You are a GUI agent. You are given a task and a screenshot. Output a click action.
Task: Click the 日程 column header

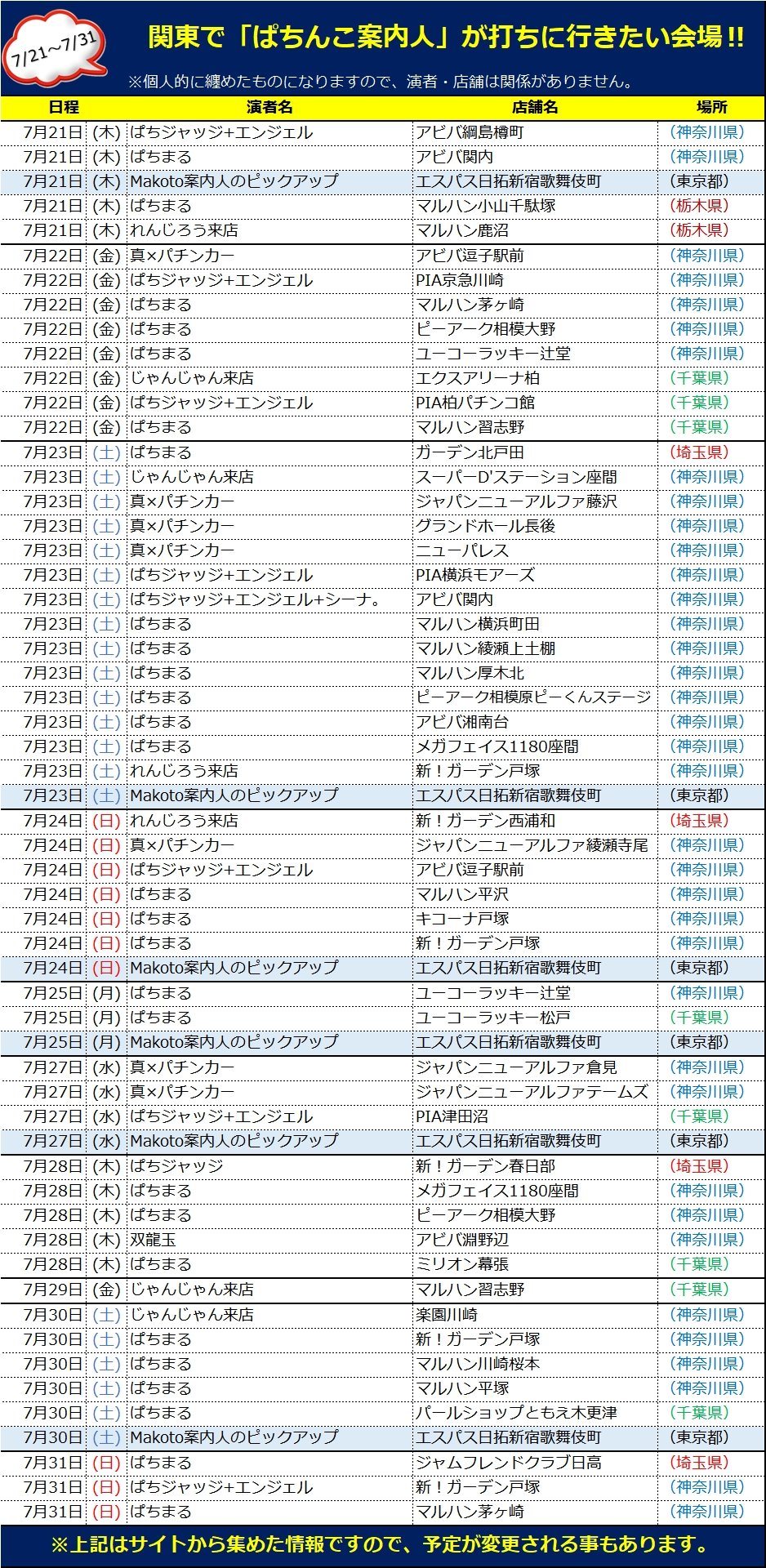click(64, 107)
